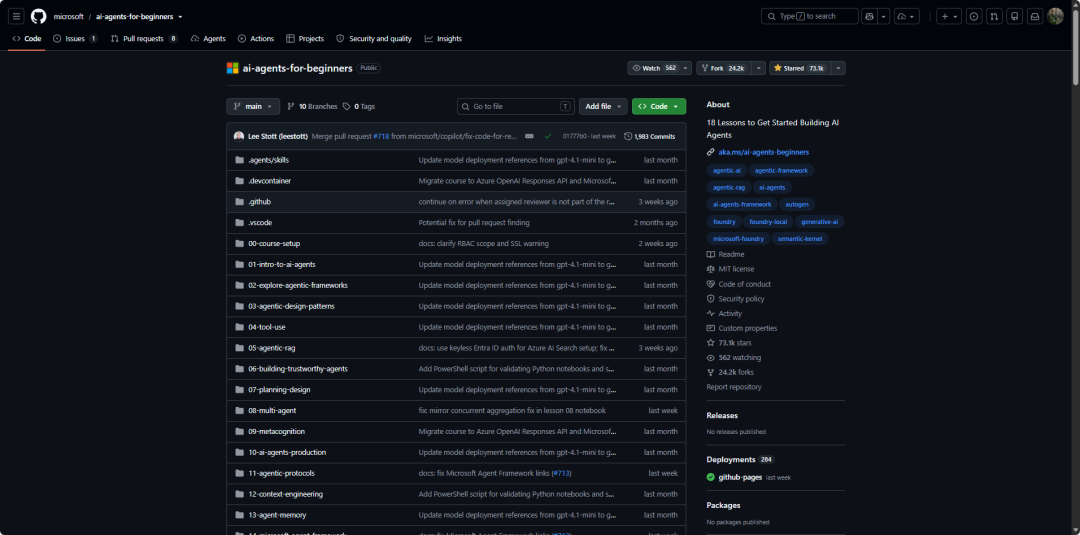This screenshot has width=1080, height=535.
Task: Open the cloud agent tasks dropdown
Action: click(907, 17)
